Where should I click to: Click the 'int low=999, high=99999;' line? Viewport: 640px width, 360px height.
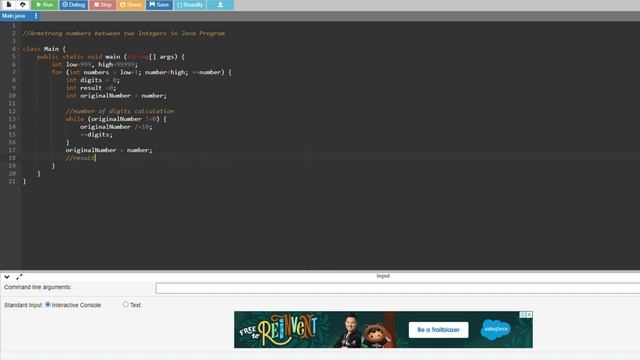tap(95, 64)
